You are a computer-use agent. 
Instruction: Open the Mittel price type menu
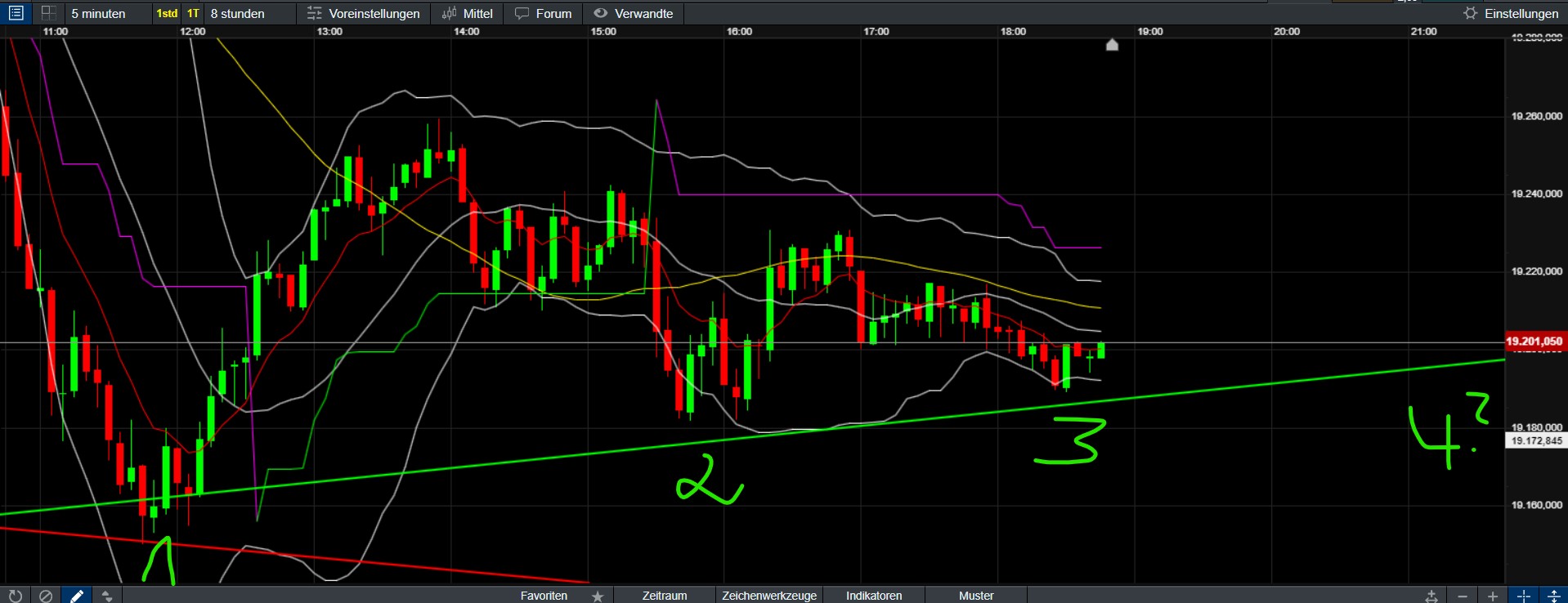click(x=468, y=13)
